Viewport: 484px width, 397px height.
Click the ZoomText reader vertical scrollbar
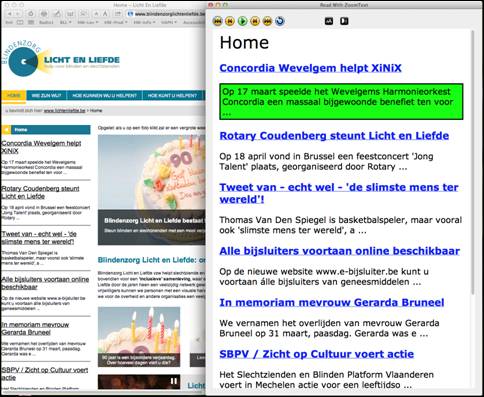point(472,163)
